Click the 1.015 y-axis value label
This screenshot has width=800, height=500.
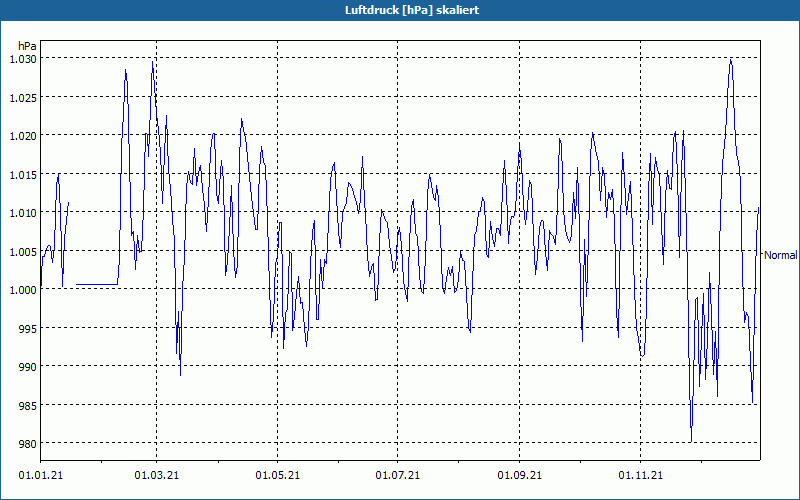[23, 174]
